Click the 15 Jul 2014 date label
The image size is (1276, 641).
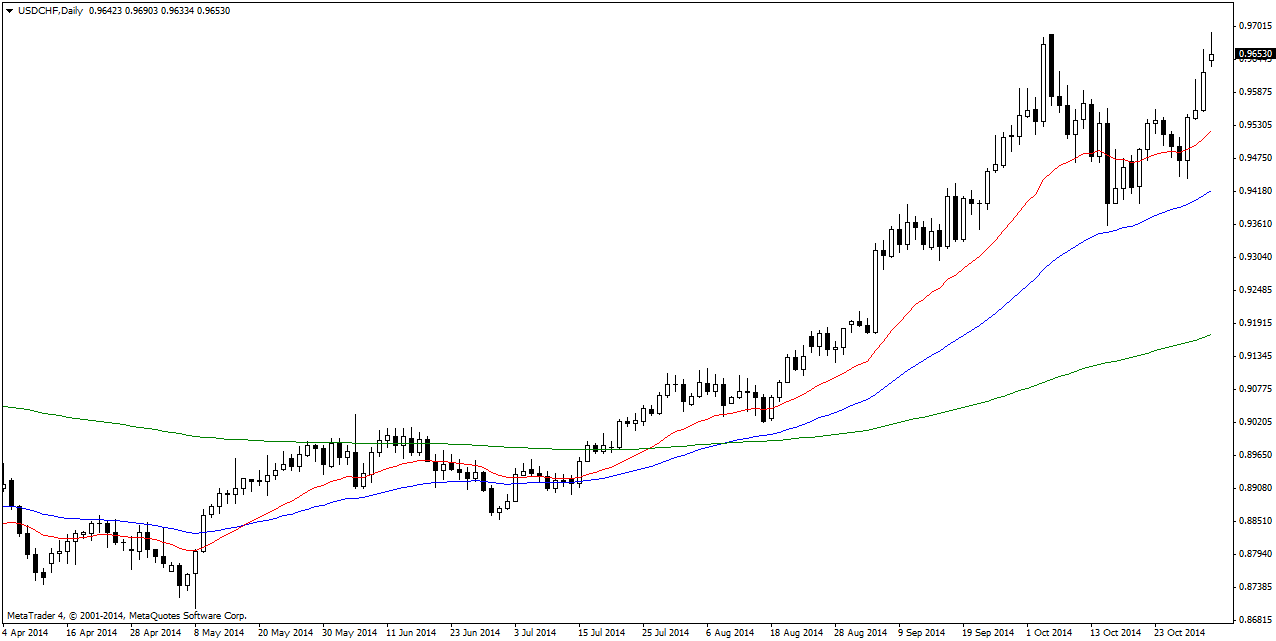tap(602, 633)
